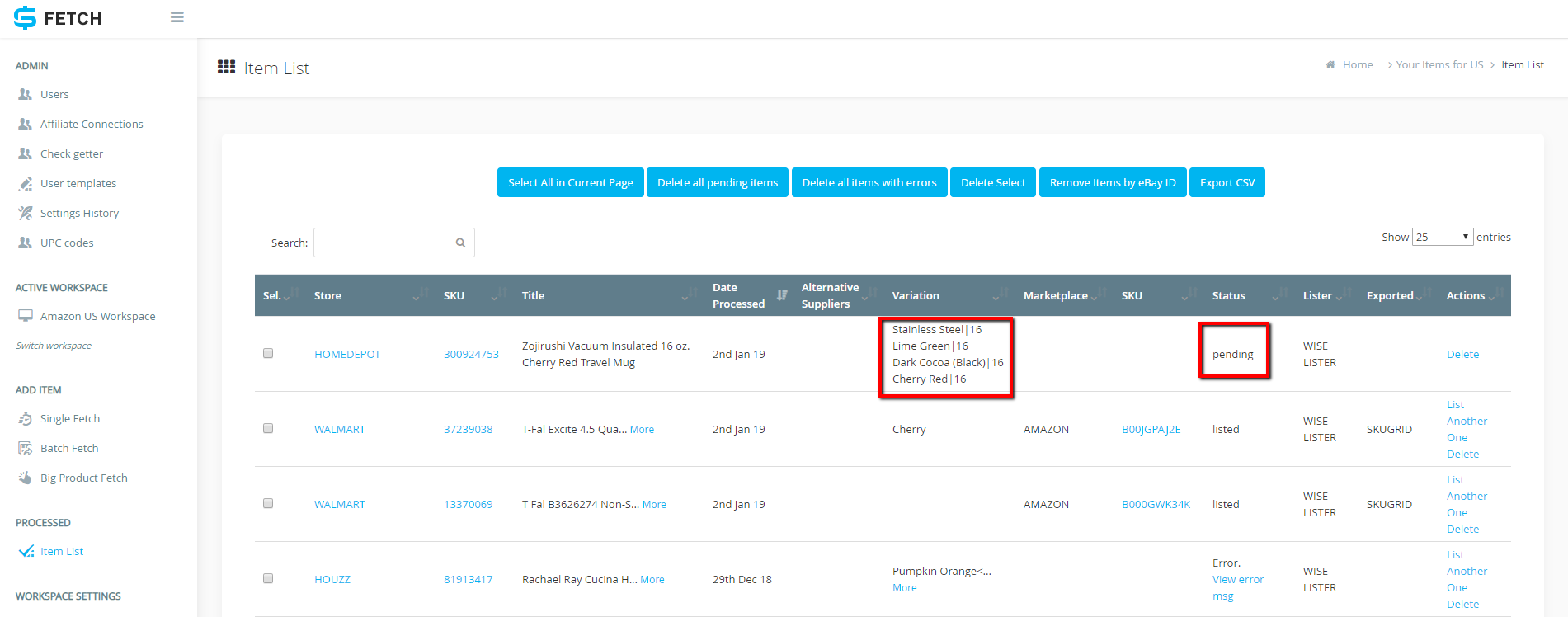This screenshot has height=617, width=1568.
Task: Sort by the Sel. column
Action: pos(280,295)
